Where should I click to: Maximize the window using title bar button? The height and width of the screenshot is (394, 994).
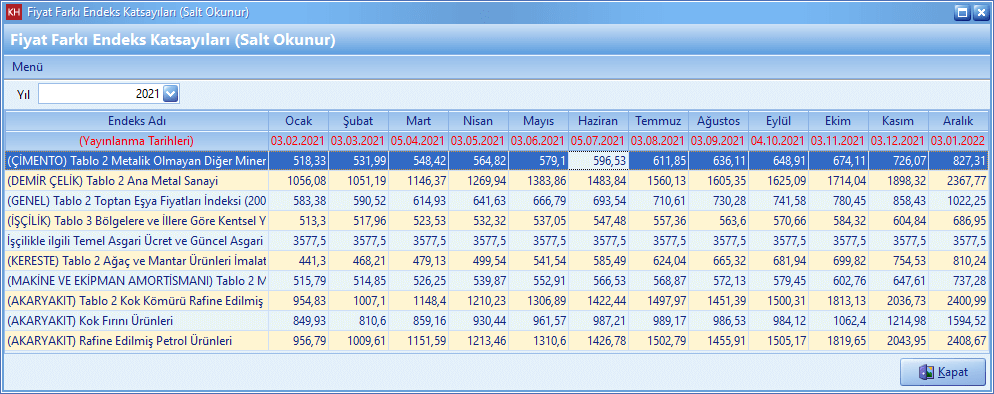tap(962, 12)
